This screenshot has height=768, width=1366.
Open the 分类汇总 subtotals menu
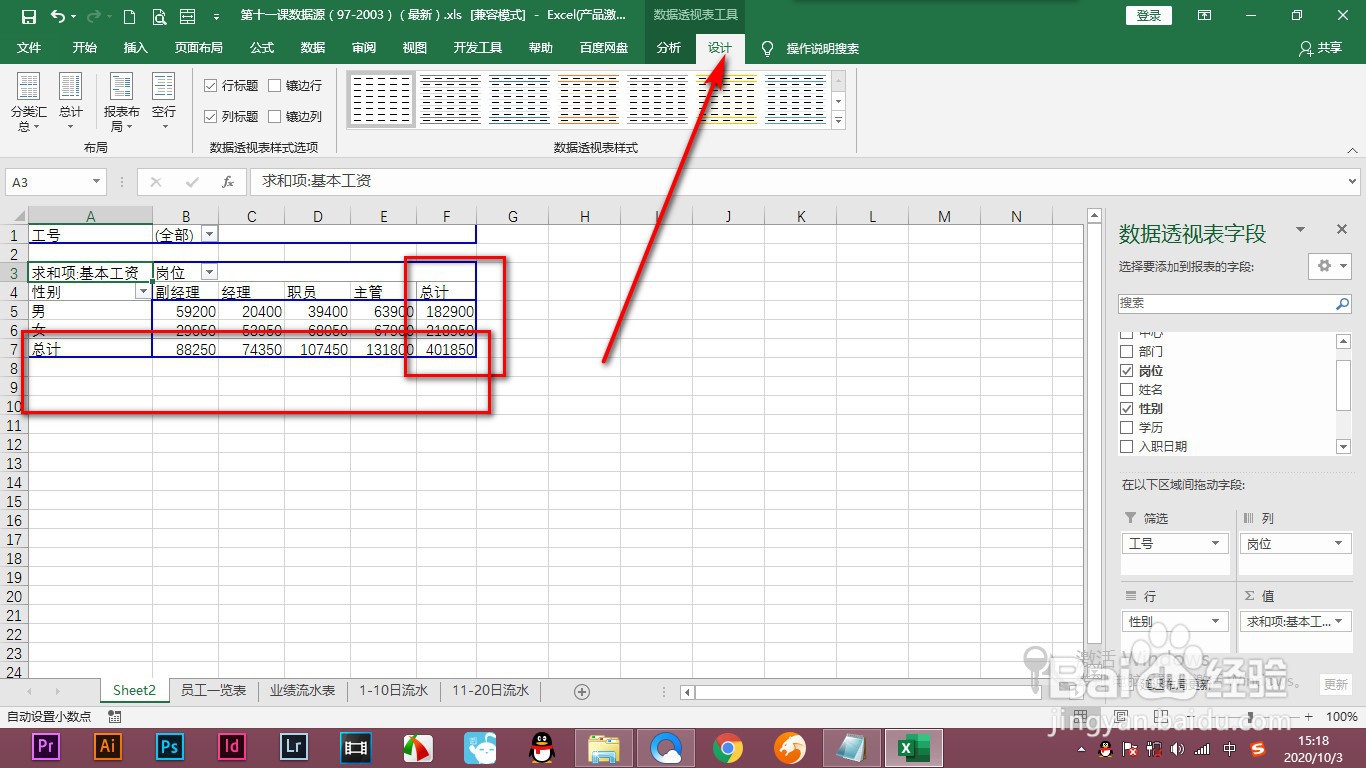point(29,103)
